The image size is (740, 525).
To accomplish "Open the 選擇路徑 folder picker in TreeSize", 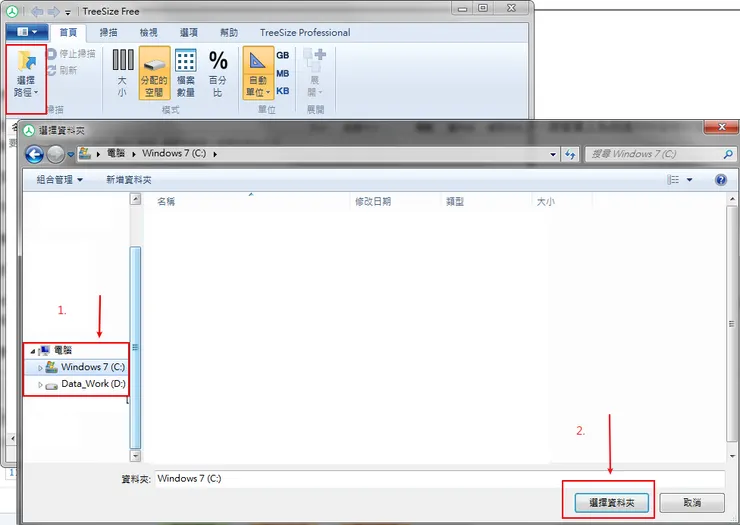I will pos(26,74).
